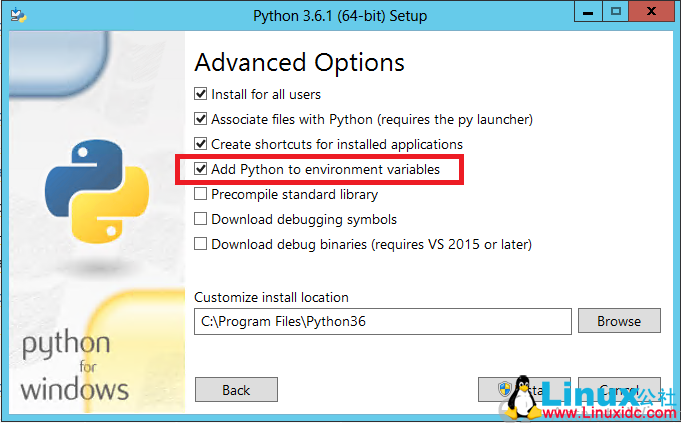This screenshot has height=423, width=681.
Task: Close the Python 3.6.1 Setup dialog
Action: [x=654, y=12]
